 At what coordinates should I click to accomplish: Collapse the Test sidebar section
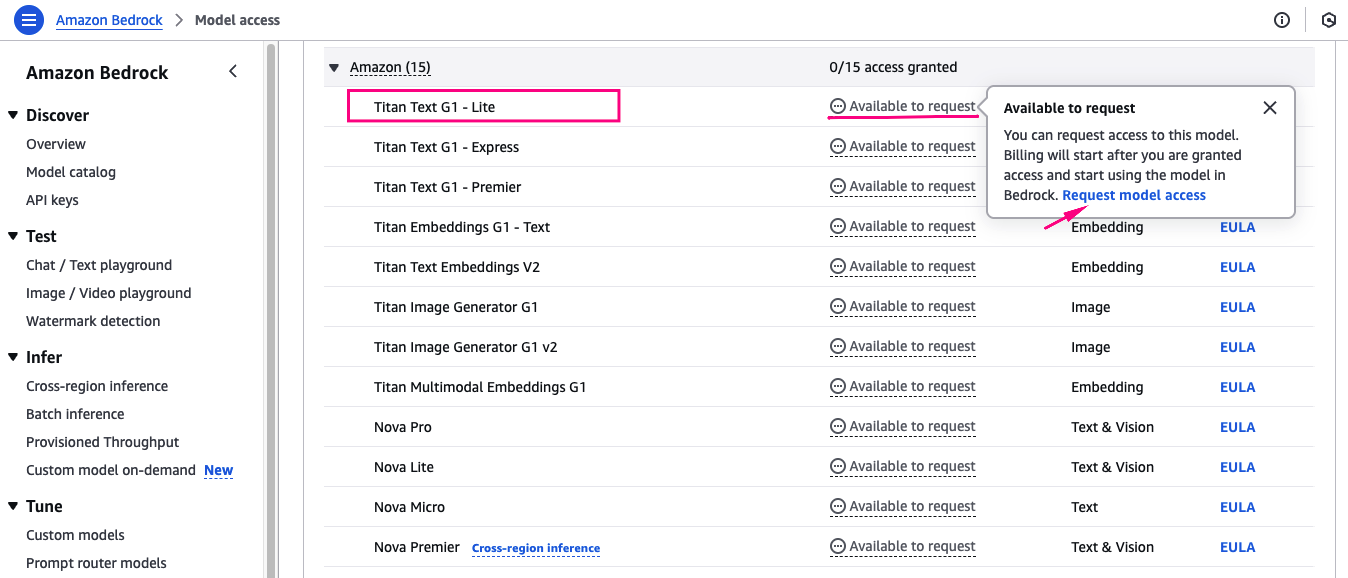(x=13, y=236)
